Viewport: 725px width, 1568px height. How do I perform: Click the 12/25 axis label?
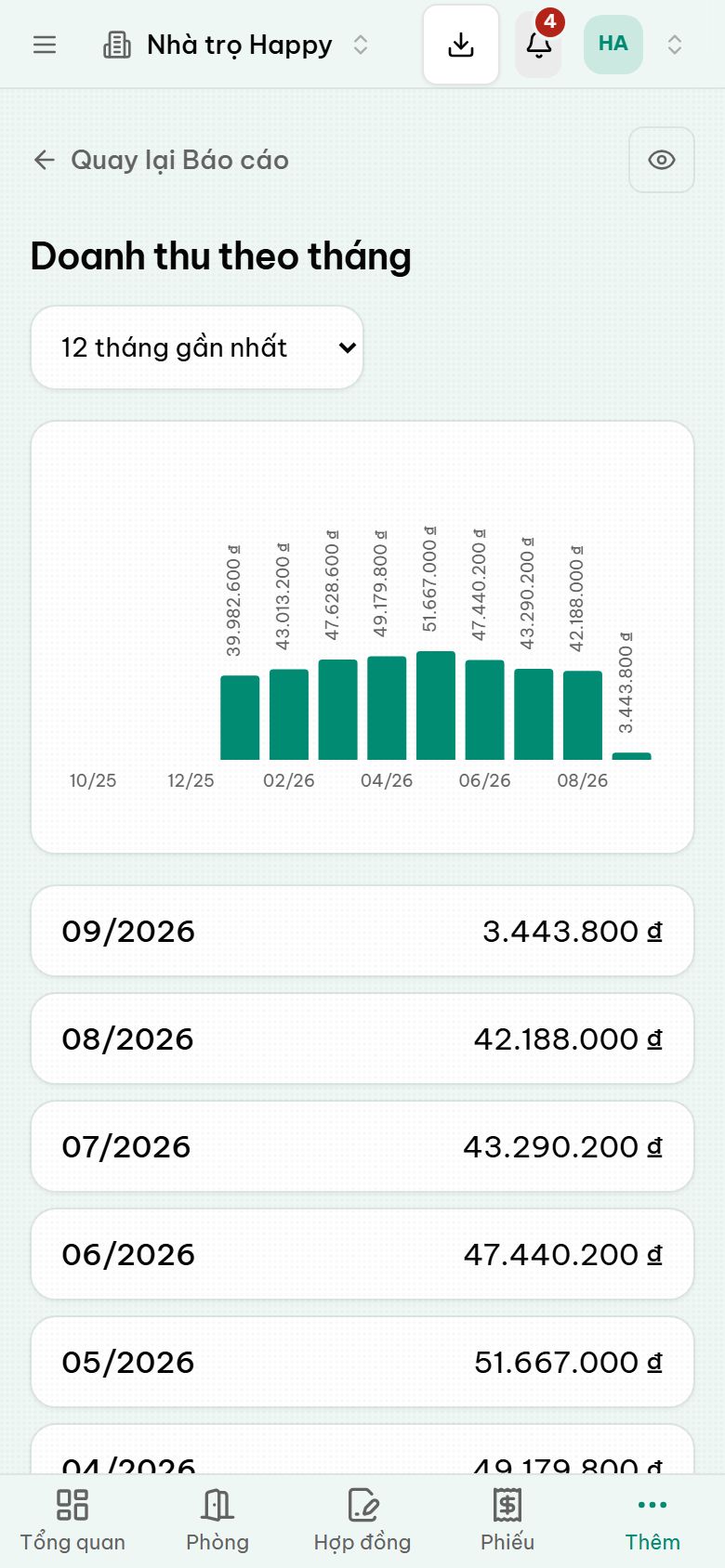[191, 780]
